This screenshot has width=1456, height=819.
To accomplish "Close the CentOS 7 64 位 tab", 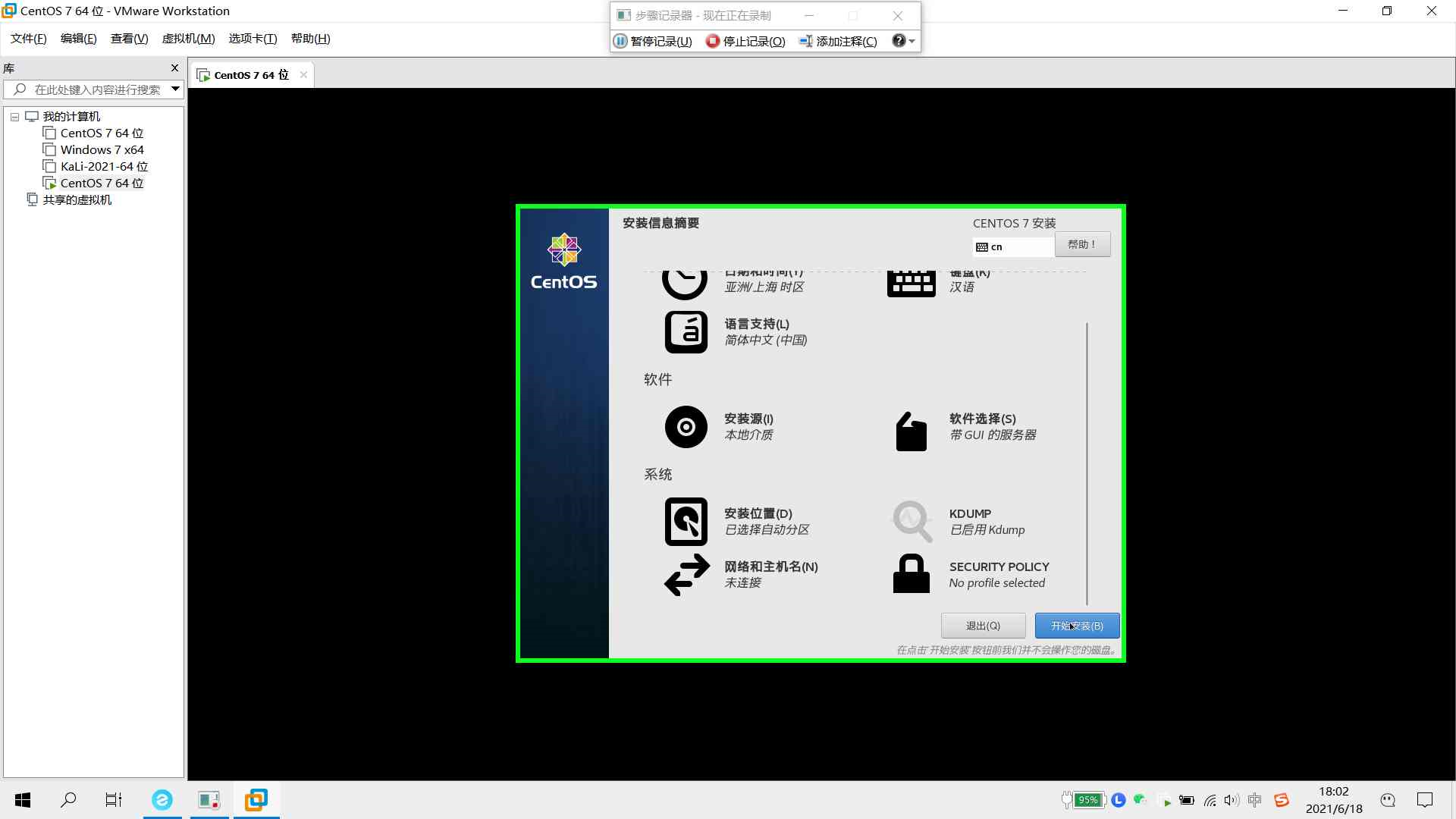I will tap(303, 75).
